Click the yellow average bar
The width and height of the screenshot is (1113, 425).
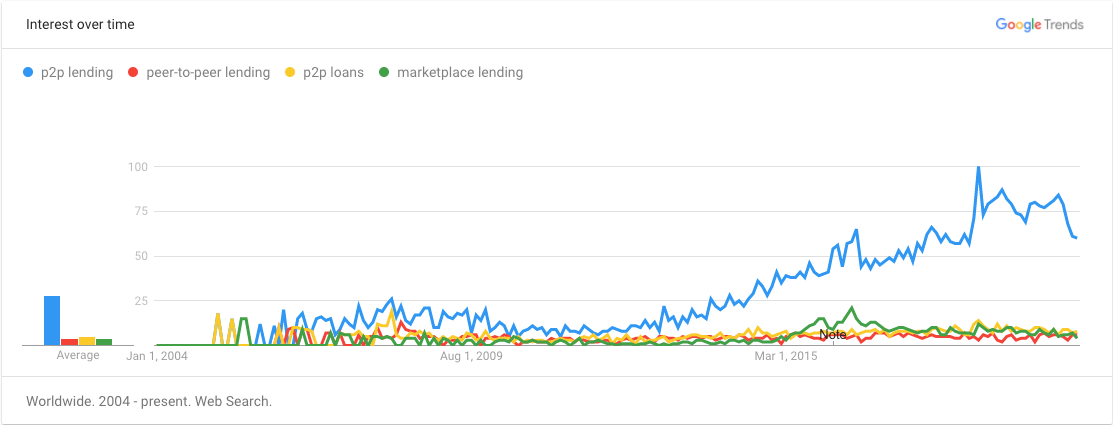click(87, 341)
